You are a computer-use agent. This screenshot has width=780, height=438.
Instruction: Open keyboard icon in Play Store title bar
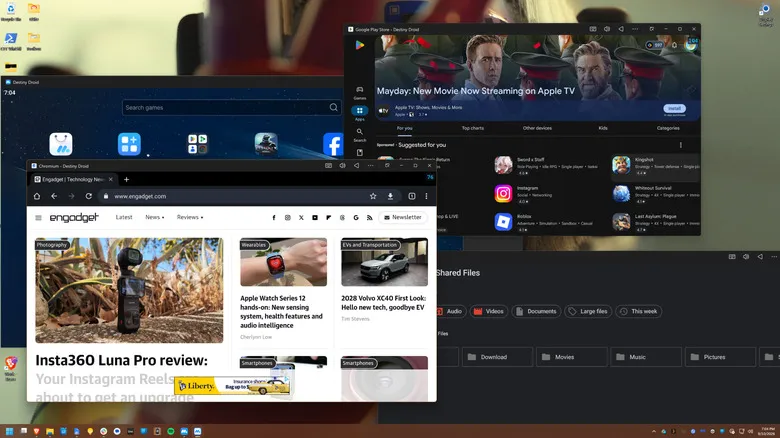(593, 29)
